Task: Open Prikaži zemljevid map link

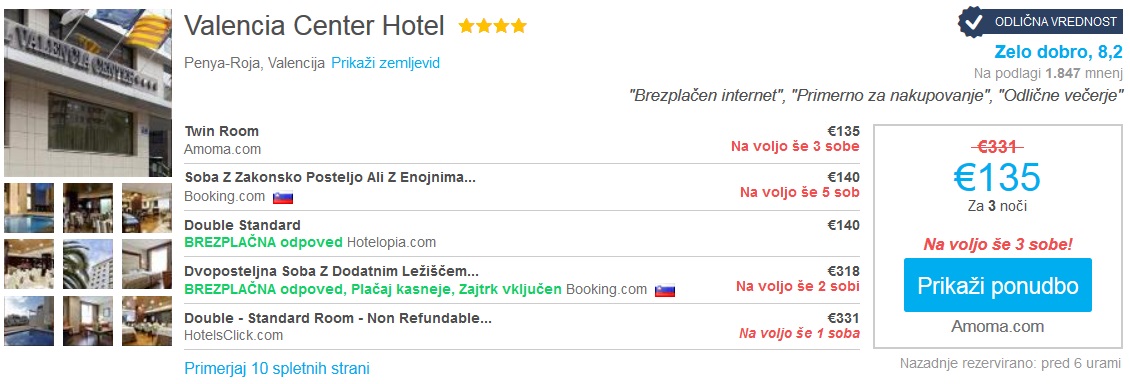Action: 386,63
